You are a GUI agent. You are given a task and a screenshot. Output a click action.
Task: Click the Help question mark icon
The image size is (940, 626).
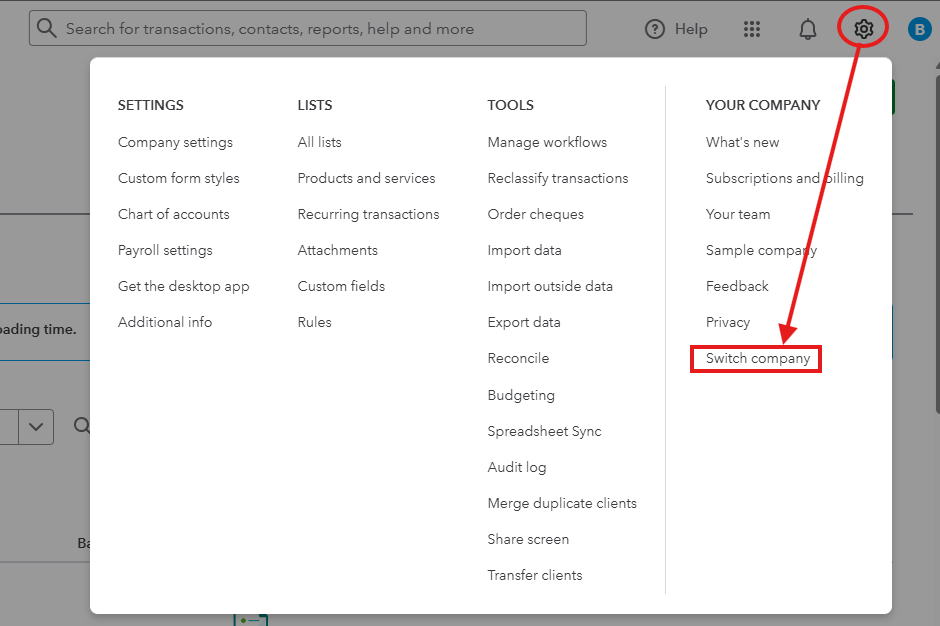(x=655, y=29)
